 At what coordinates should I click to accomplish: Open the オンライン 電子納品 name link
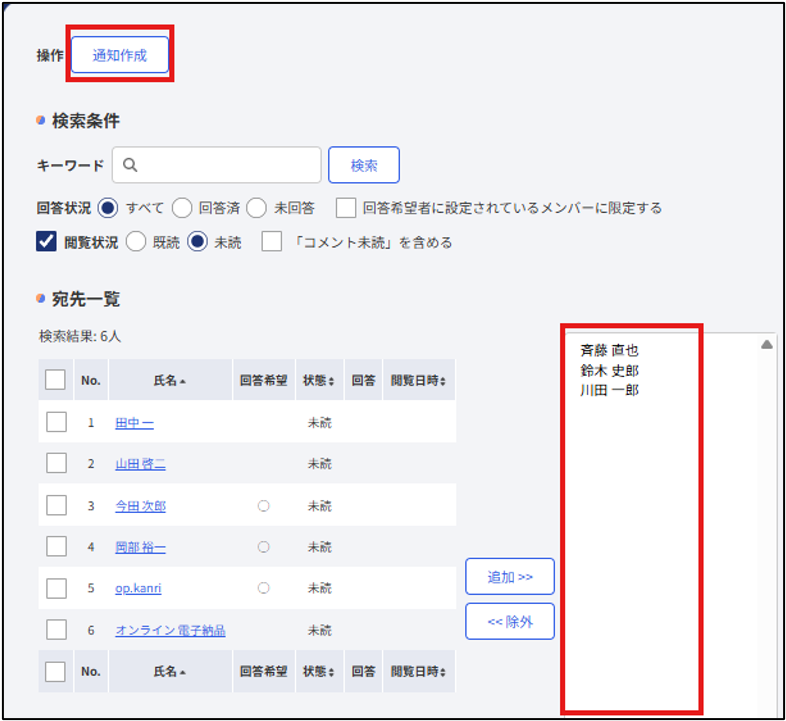[170, 630]
